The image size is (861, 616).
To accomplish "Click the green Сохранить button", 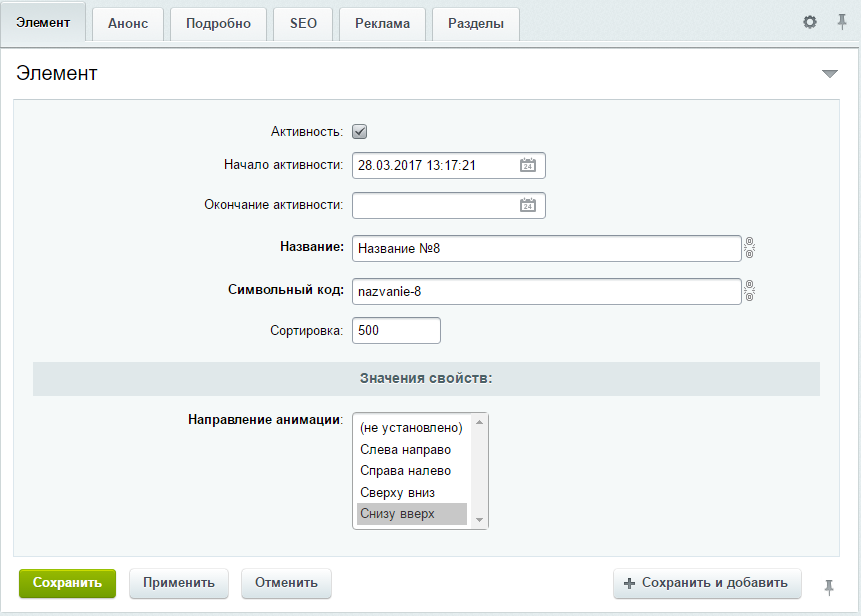I will pos(68,583).
